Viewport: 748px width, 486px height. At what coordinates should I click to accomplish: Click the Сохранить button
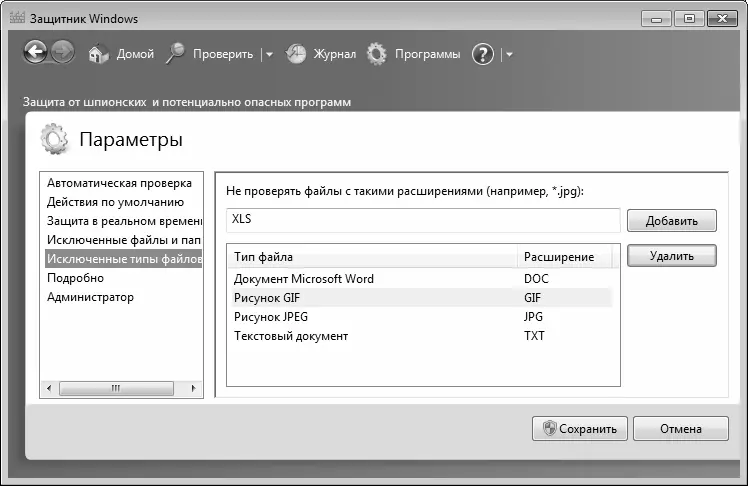point(580,429)
